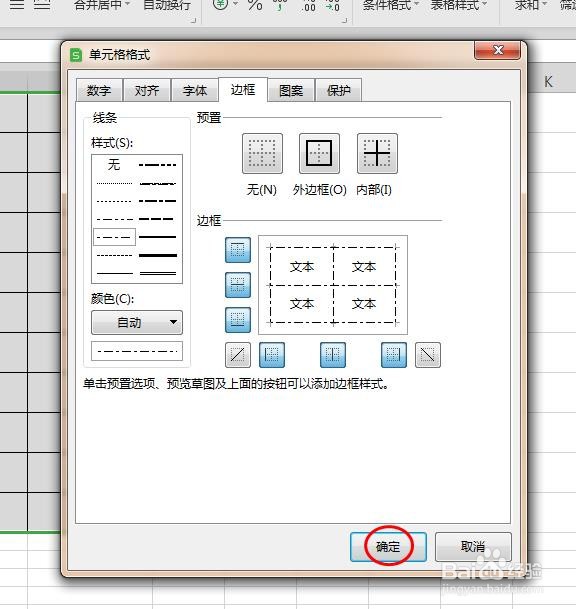576x609 pixels.
Task: Toggle the diagonal up border button
Action: pos(238,355)
